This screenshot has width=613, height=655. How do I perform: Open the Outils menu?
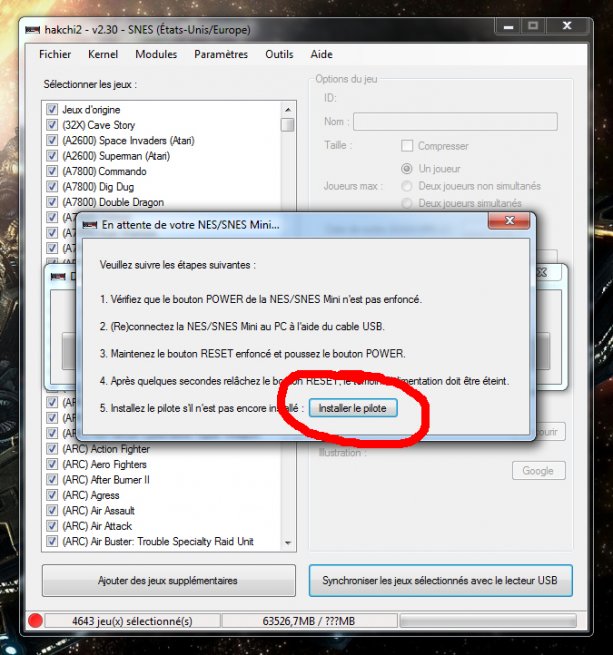[x=279, y=54]
